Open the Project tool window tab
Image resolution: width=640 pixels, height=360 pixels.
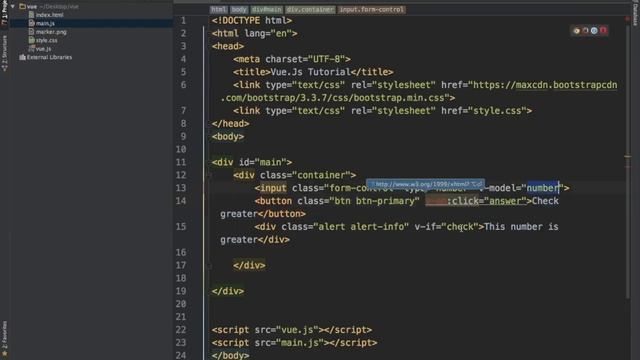pos(4,12)
